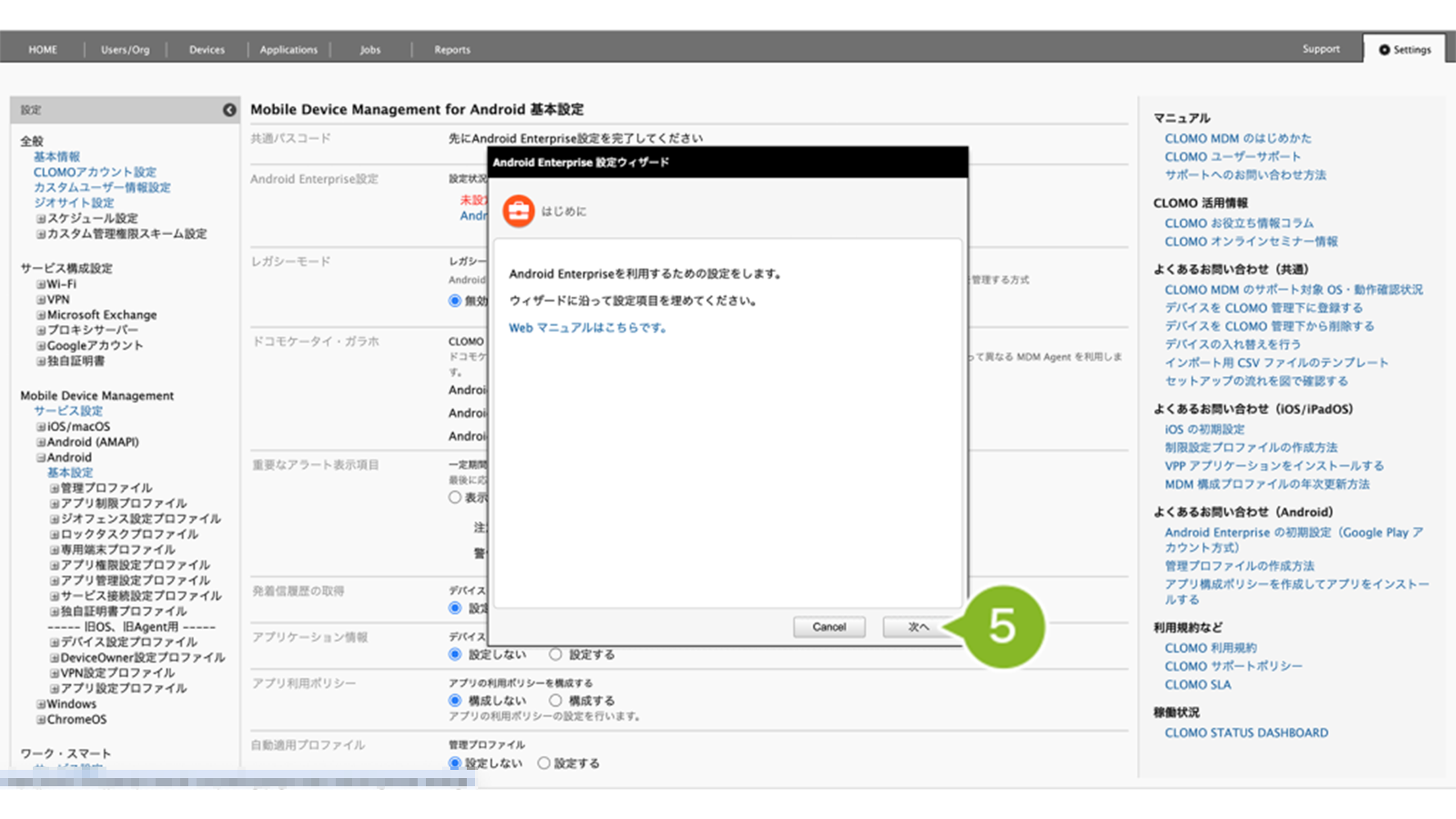Expand Android (AMAPI) node
This screenshot has height=819, width=1456.
40,442
